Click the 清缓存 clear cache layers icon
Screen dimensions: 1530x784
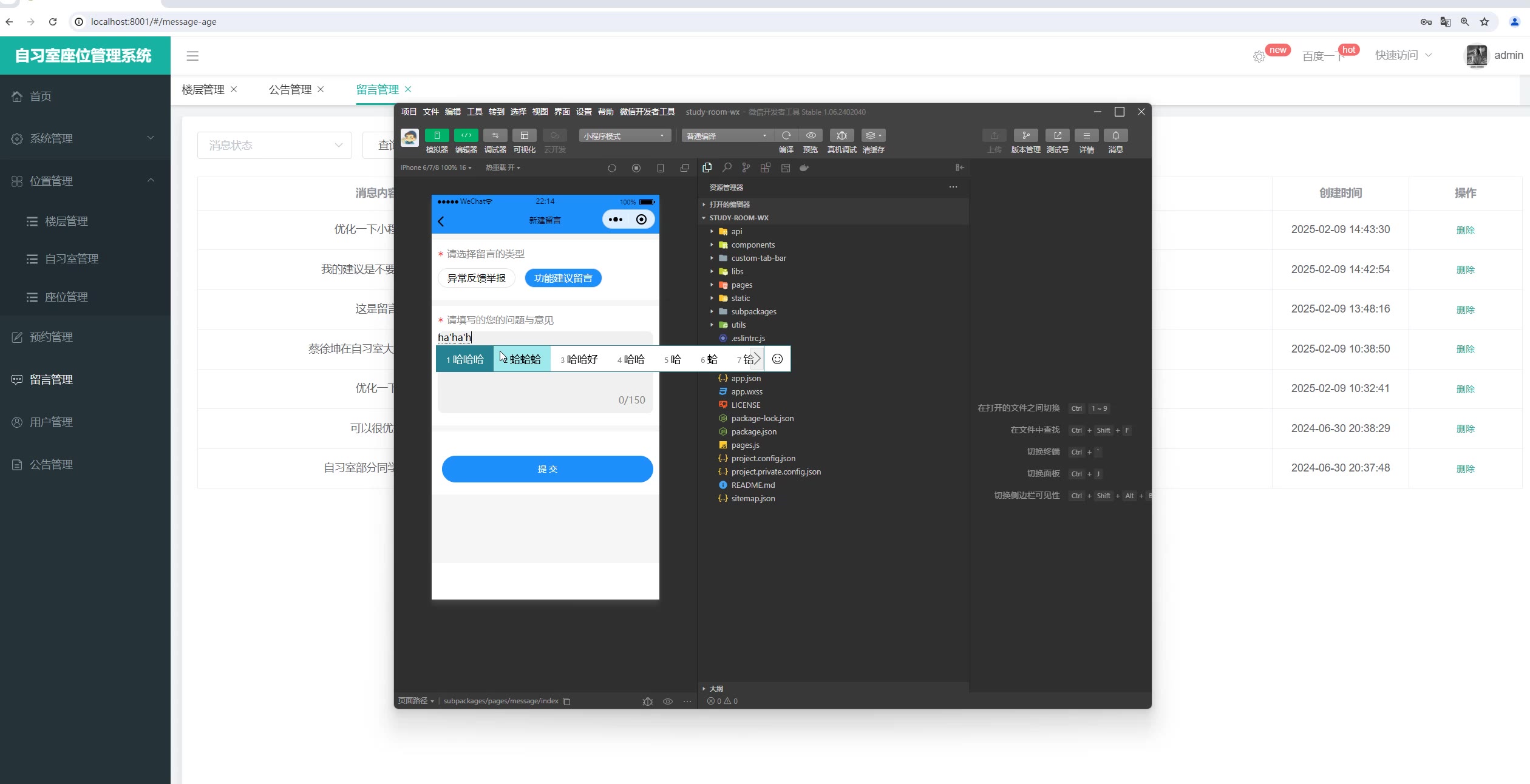(873, 135)
